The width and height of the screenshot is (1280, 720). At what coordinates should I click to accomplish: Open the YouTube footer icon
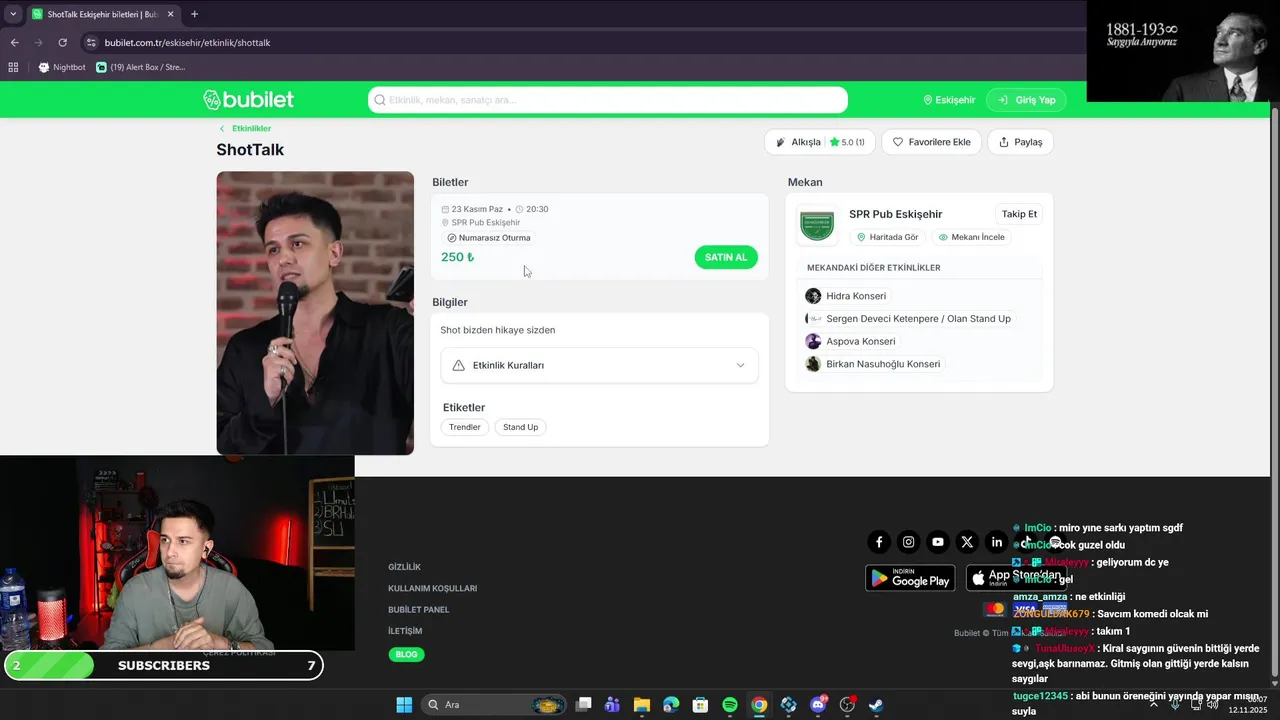937,542
